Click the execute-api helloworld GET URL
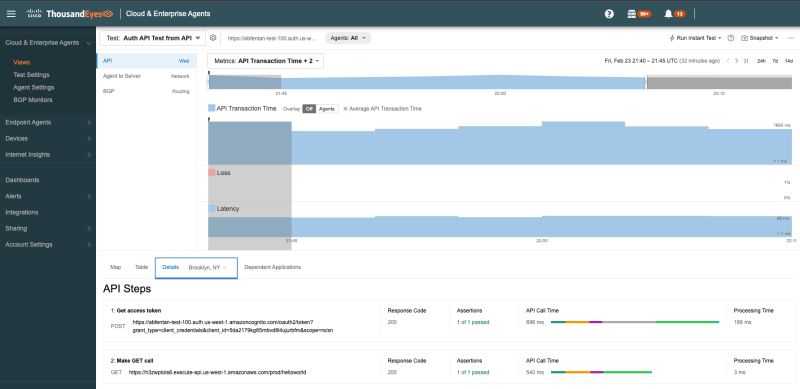The image size is (800, 389). coord(217,372)
